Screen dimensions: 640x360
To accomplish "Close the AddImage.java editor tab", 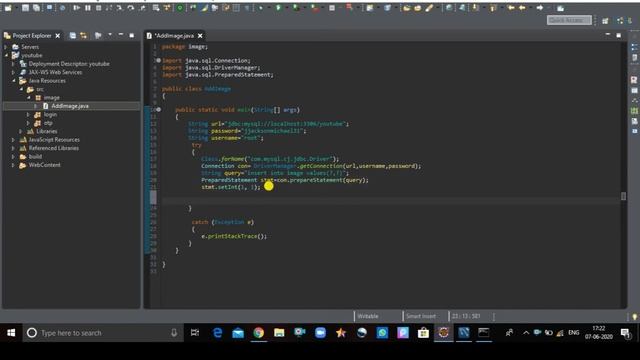I will coord(200,36).
